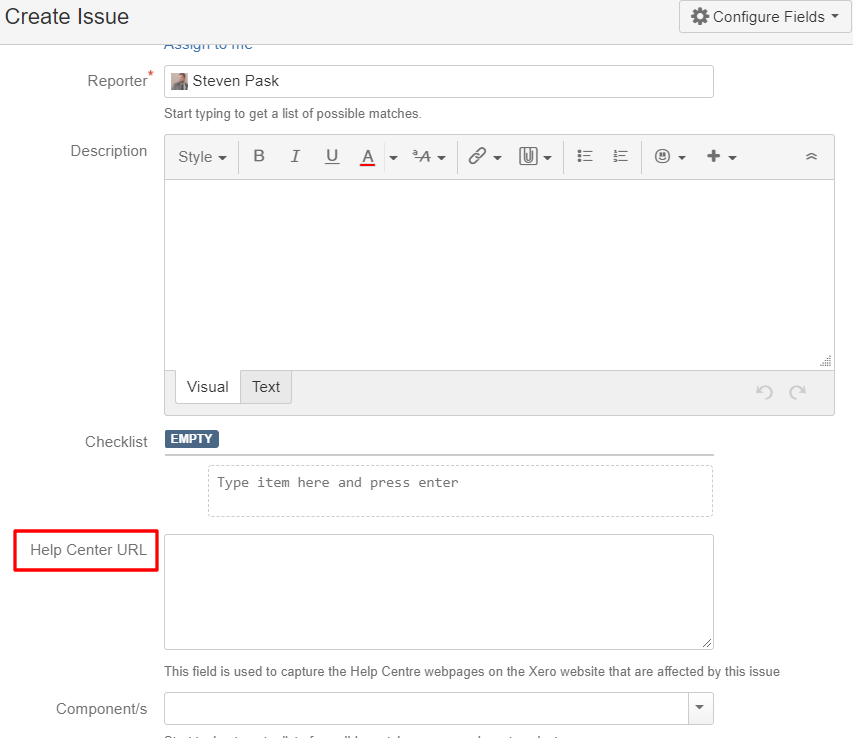Click the 'Checklist' field label
This screenshot has width=853, height=738.
click(116, 442)
